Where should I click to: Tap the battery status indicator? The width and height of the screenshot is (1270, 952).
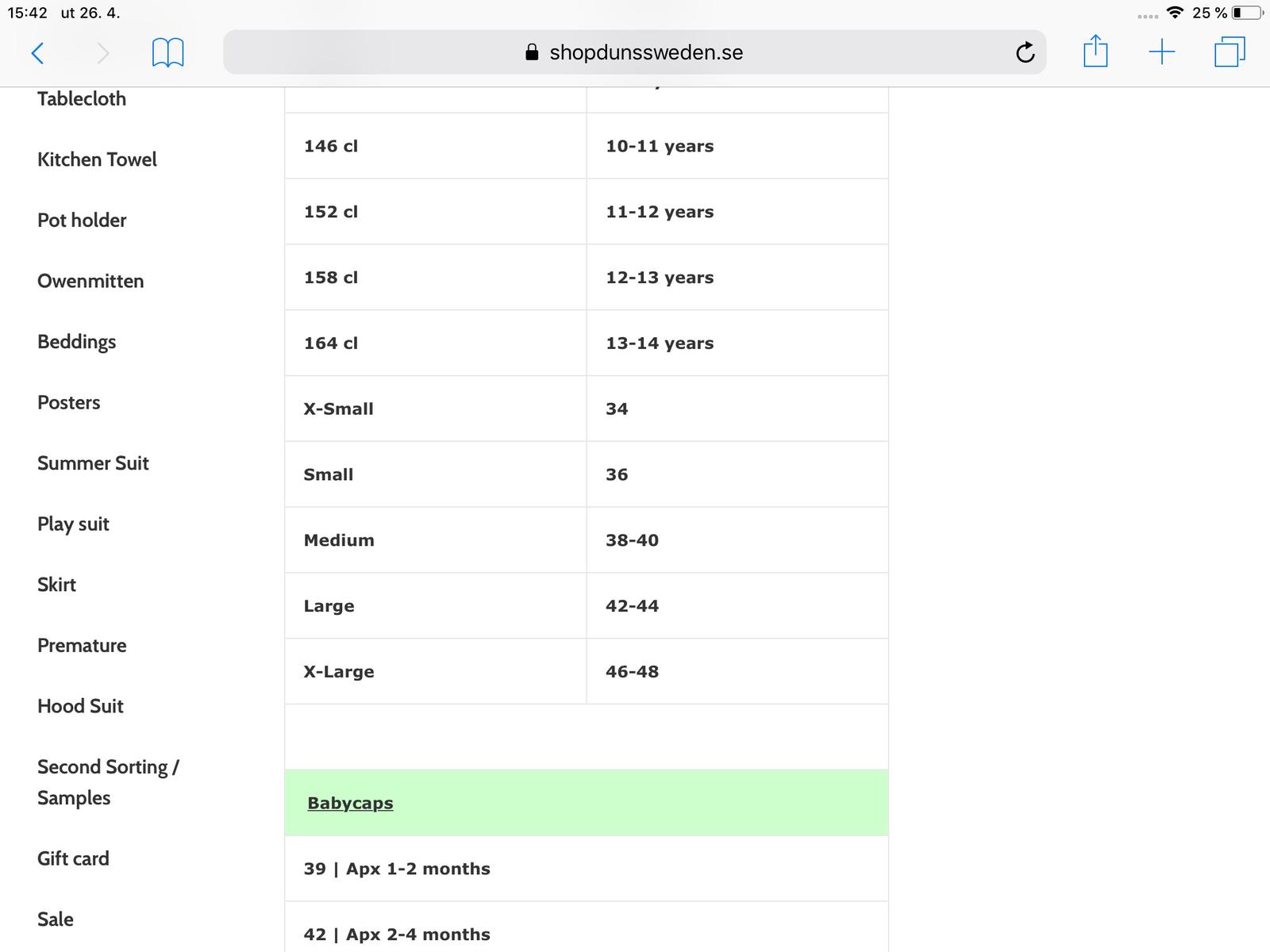pyautogui.click(x=1247, y=13)
